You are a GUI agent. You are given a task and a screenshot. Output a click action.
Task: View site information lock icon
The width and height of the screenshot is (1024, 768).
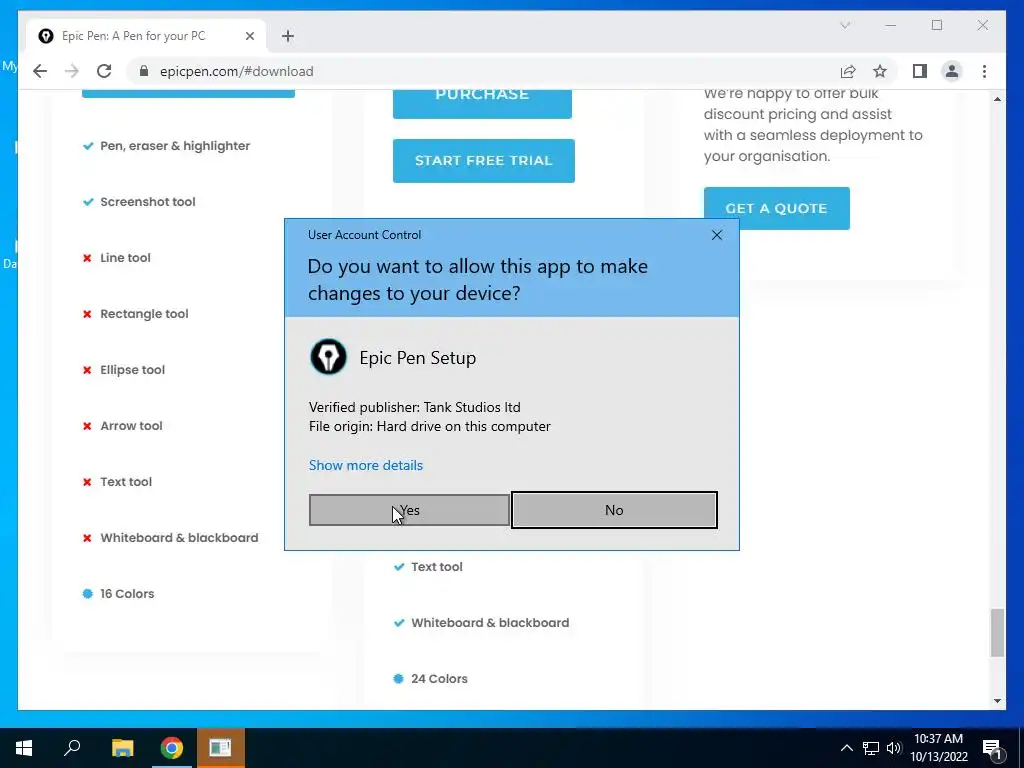pos(144,71)
